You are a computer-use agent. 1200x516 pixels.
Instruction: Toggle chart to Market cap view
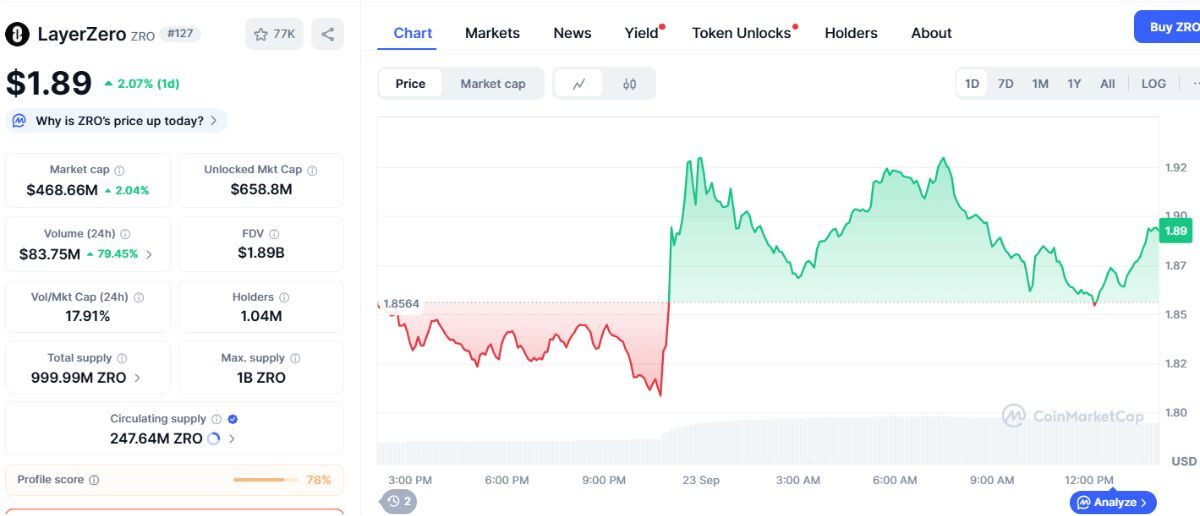pos(492,84)
